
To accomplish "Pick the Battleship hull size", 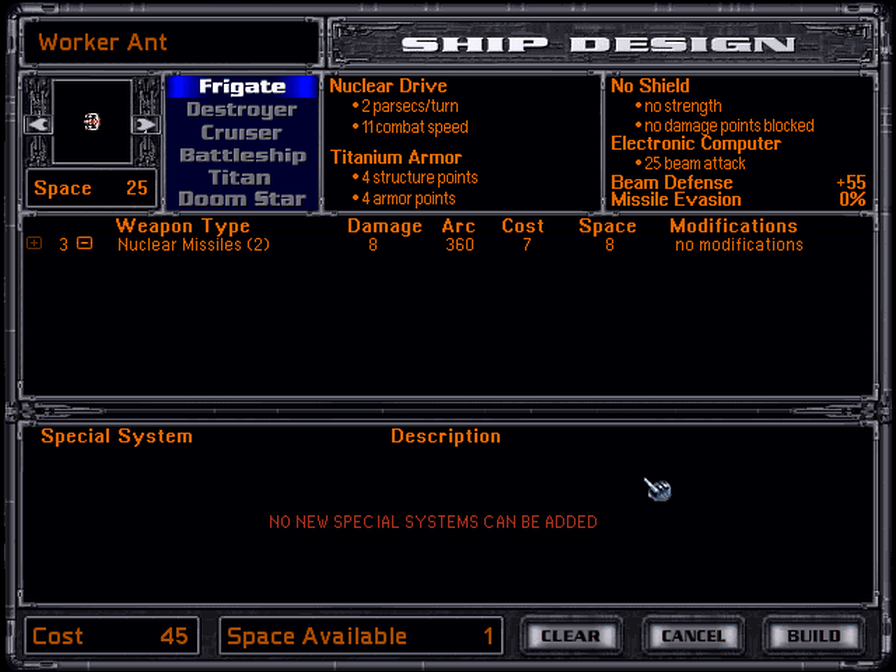I will (242, 155).
